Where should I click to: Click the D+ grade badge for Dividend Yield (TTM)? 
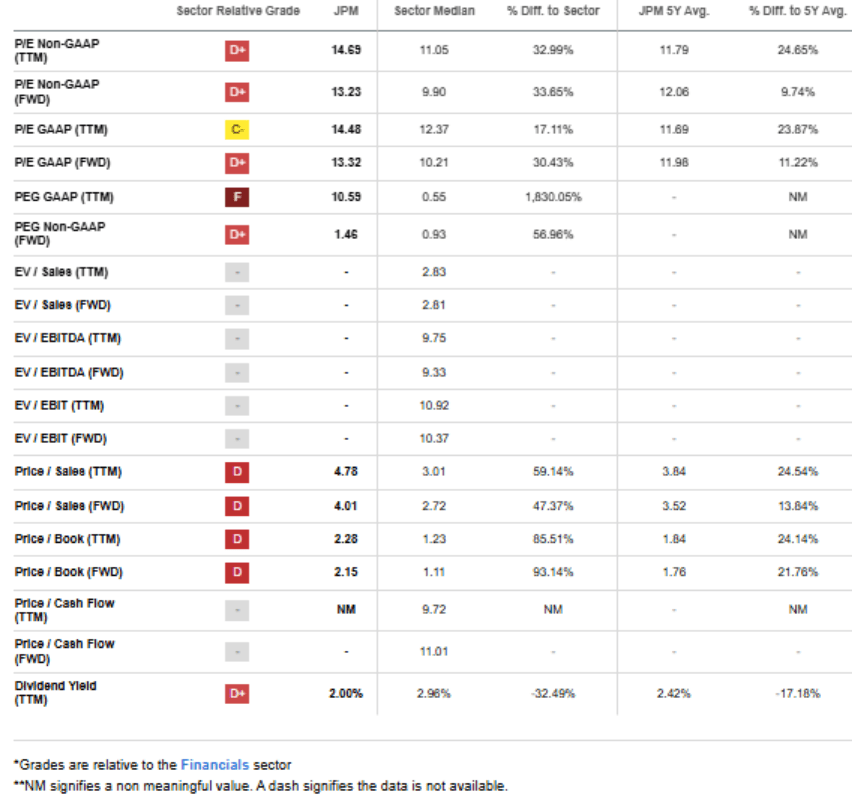click(x=237, y=693)
